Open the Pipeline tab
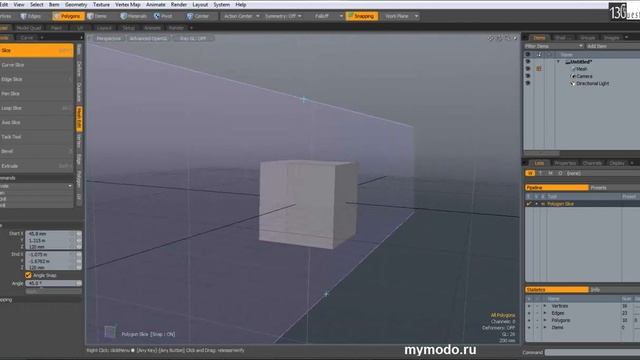Image resolution: width=640 pixels, height=360 pixels. 557,188
